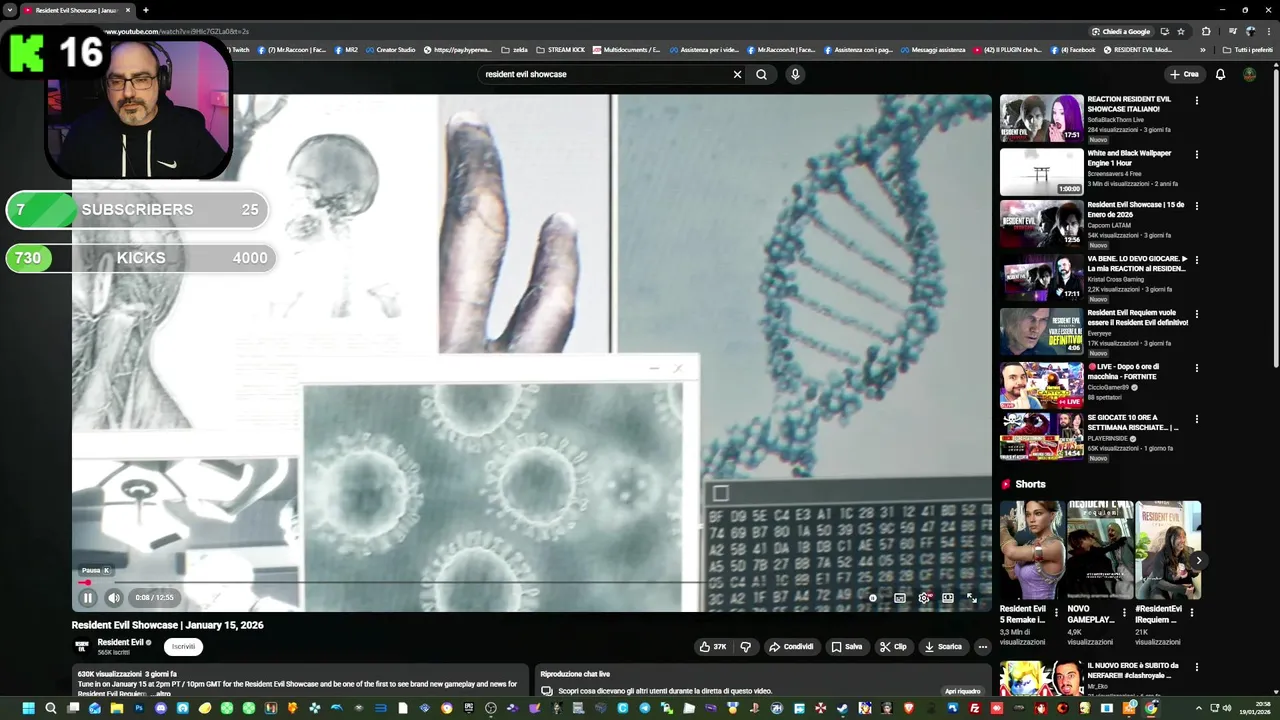Screen dimensions: 1280x720
Task: Clear the search text with X
Action: point(738,74)
